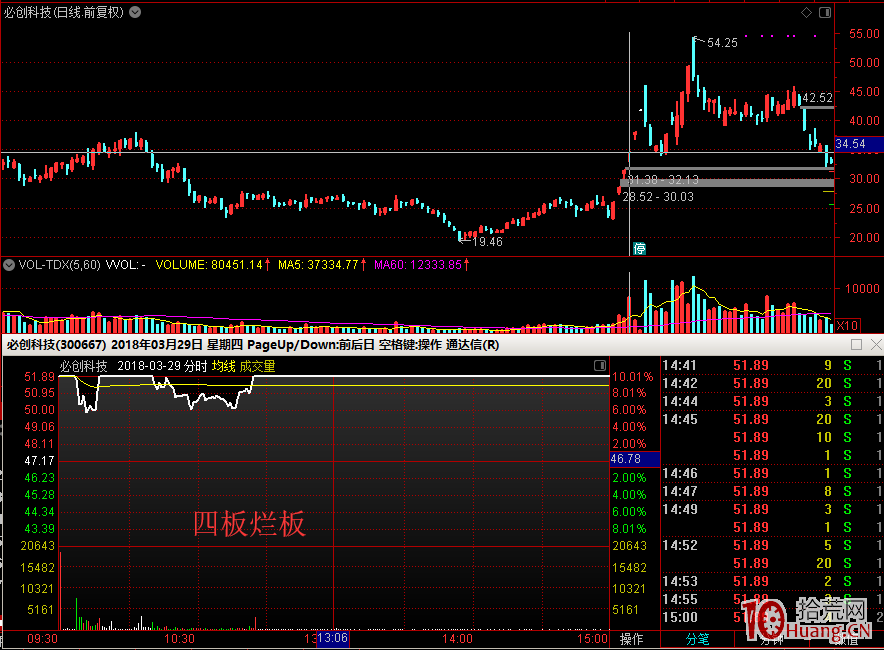Image resolution: width=884 pixels, height=650 pixels.
Task: Select the 14:46 tick row
Action: click(x=772, y=474)
